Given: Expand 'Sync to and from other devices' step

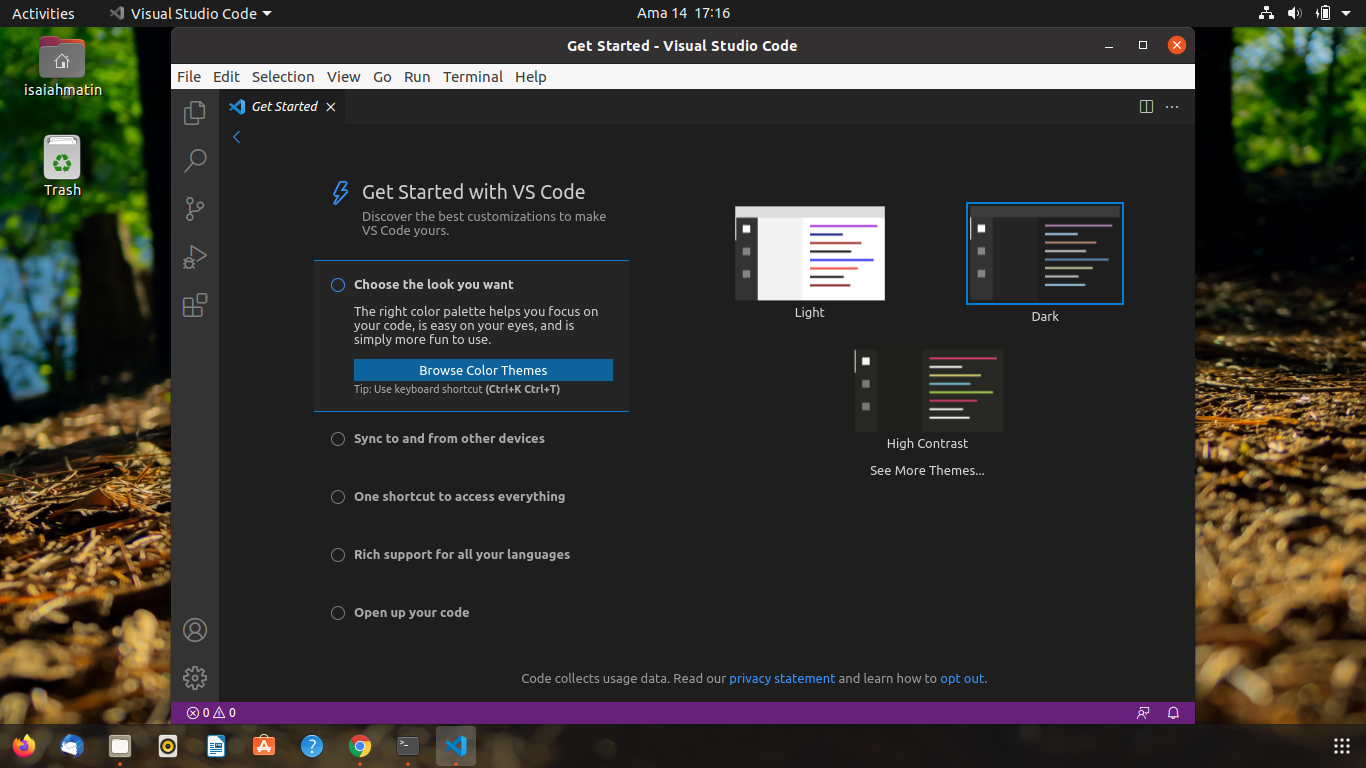Looking at the screenshot, I should pos(449,439).
